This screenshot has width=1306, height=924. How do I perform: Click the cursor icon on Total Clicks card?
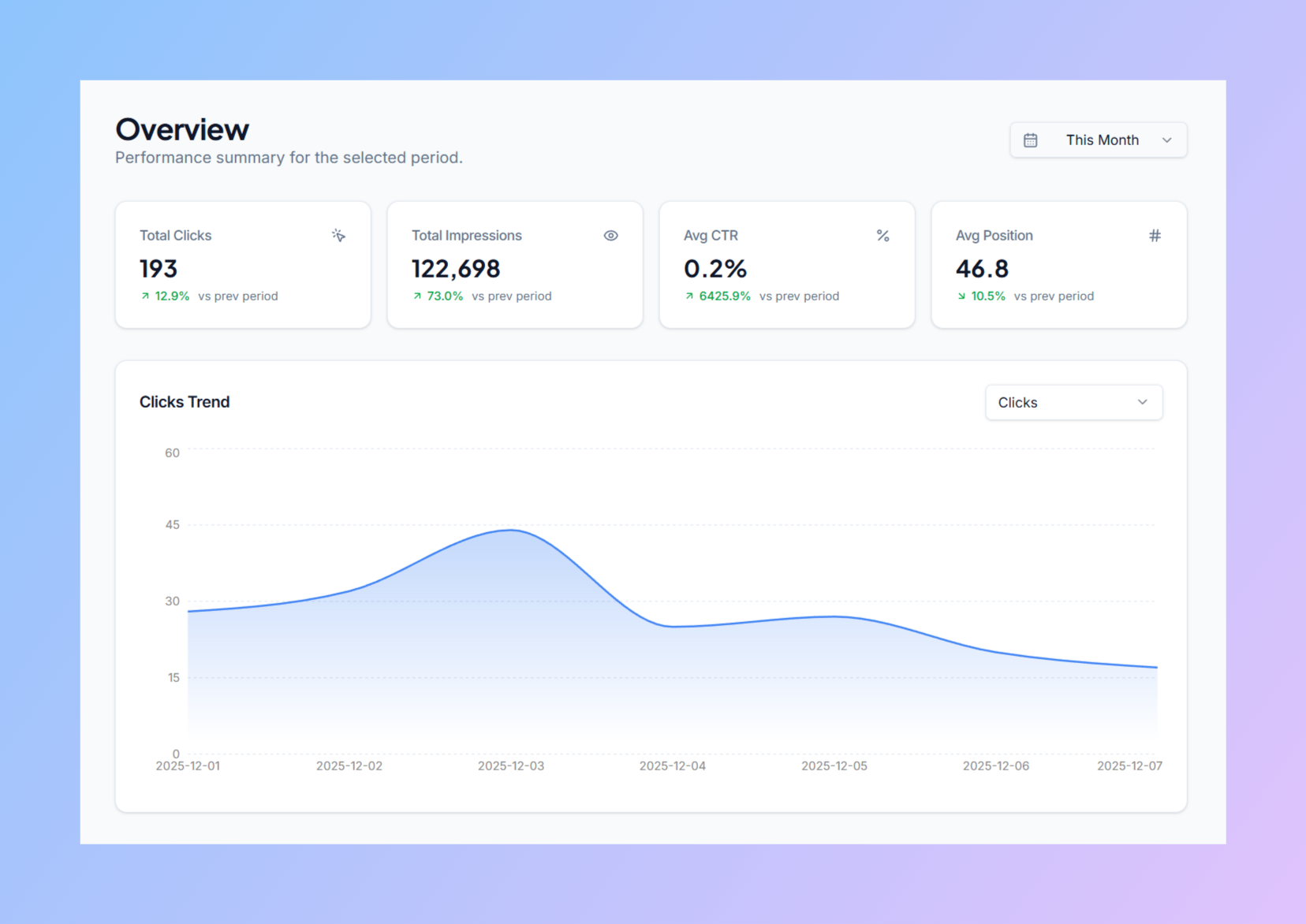[338, 236]
